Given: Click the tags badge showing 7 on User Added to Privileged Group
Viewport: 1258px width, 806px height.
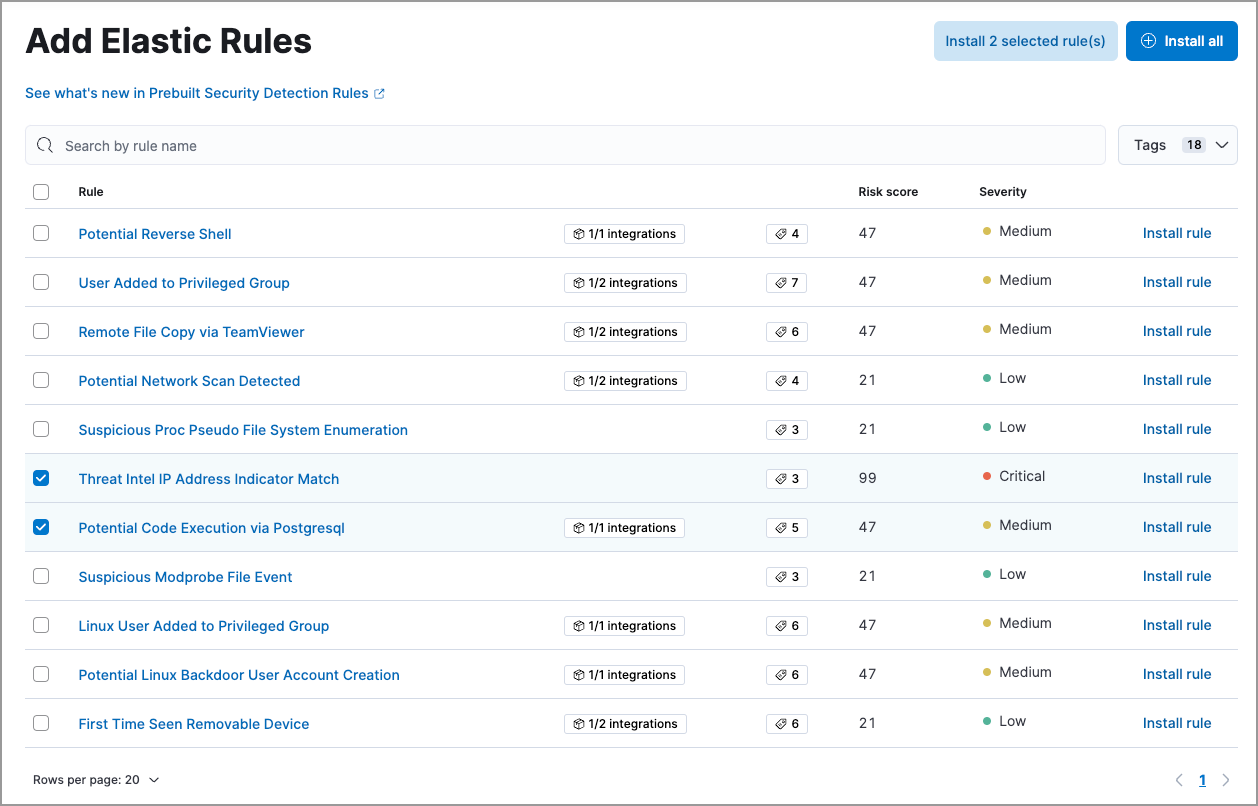Looking at the screenshot, I should pyautogui.click(x=786, y=282).
